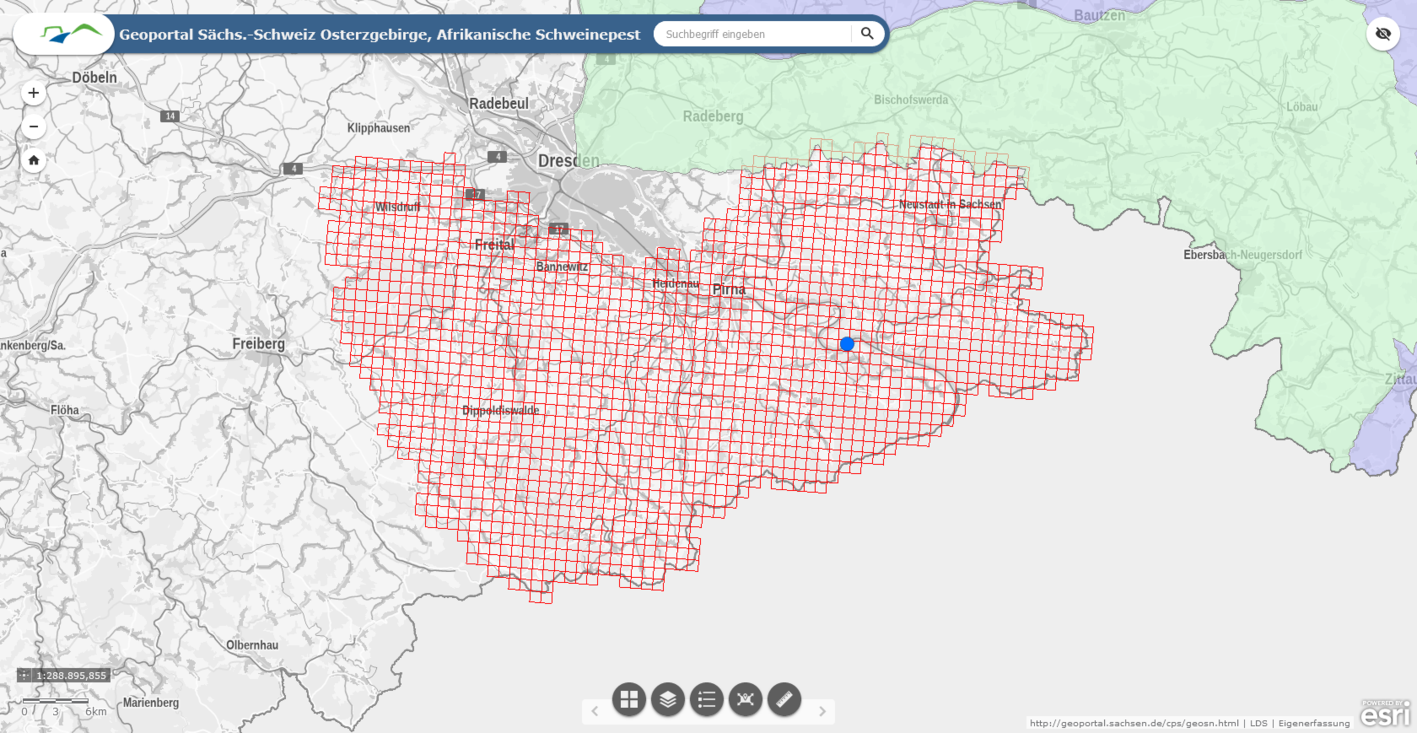
Task: Toggle the crossed-out eye visibility button
Action: [x=1383, y=34]
